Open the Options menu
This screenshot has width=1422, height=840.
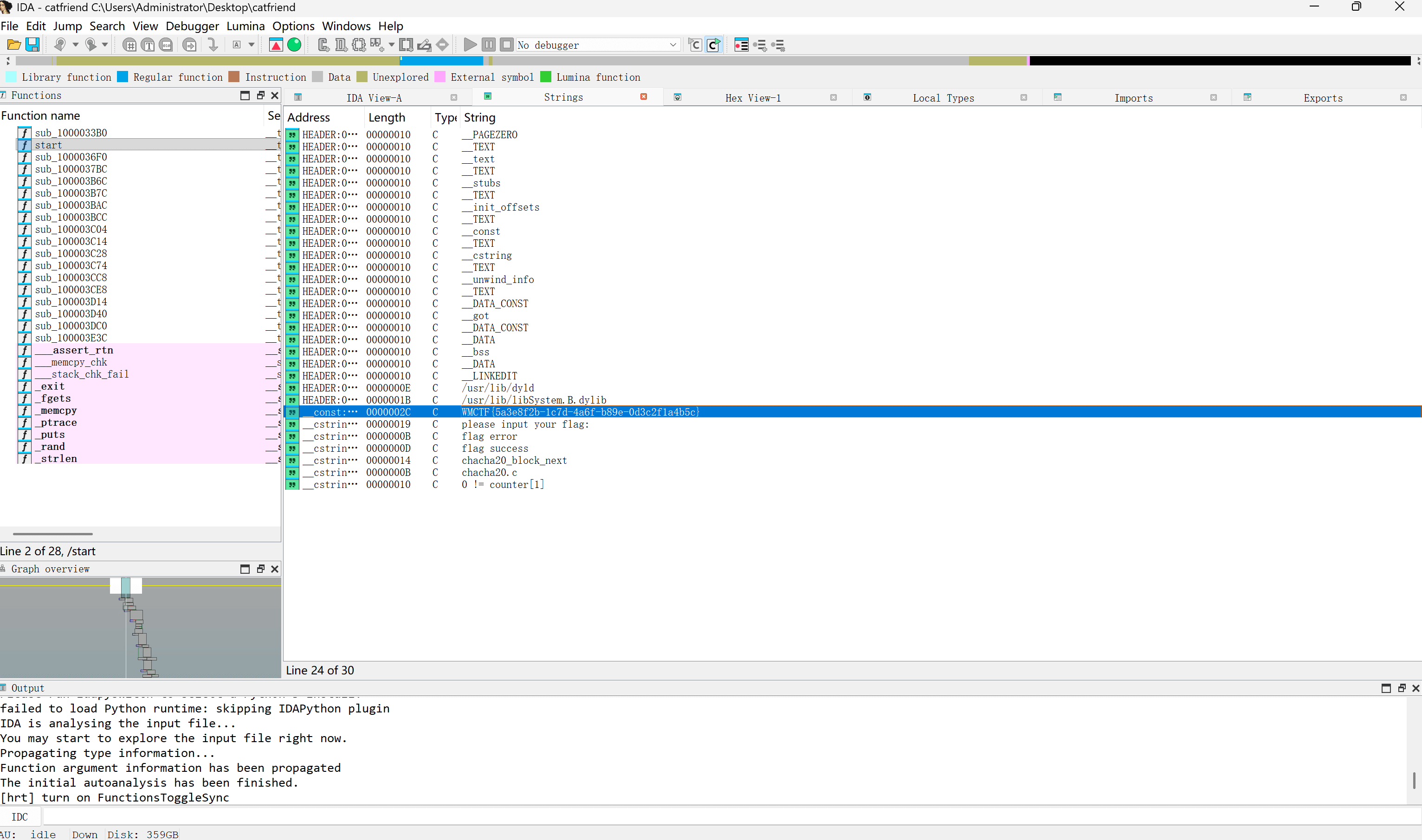pyautogui.click(x=293, y=26)
